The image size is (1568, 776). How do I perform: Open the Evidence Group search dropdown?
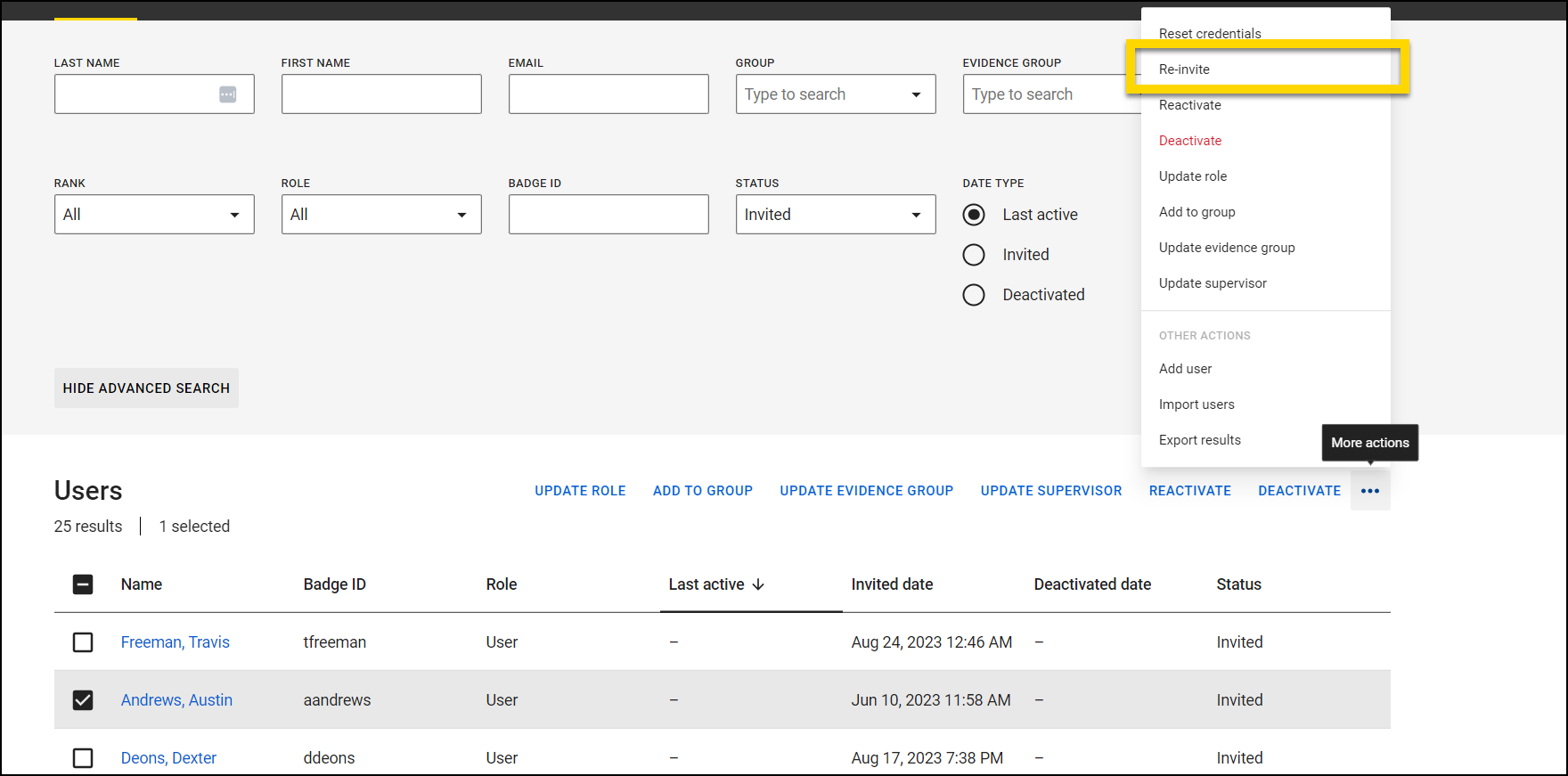[1051, 94]
